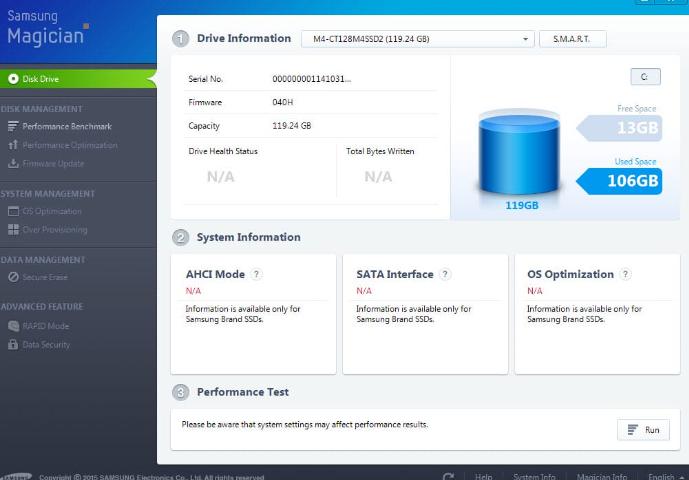Open Performance Benchmark from sidebar
Screen dimensions: 689x480
point(67,127)
